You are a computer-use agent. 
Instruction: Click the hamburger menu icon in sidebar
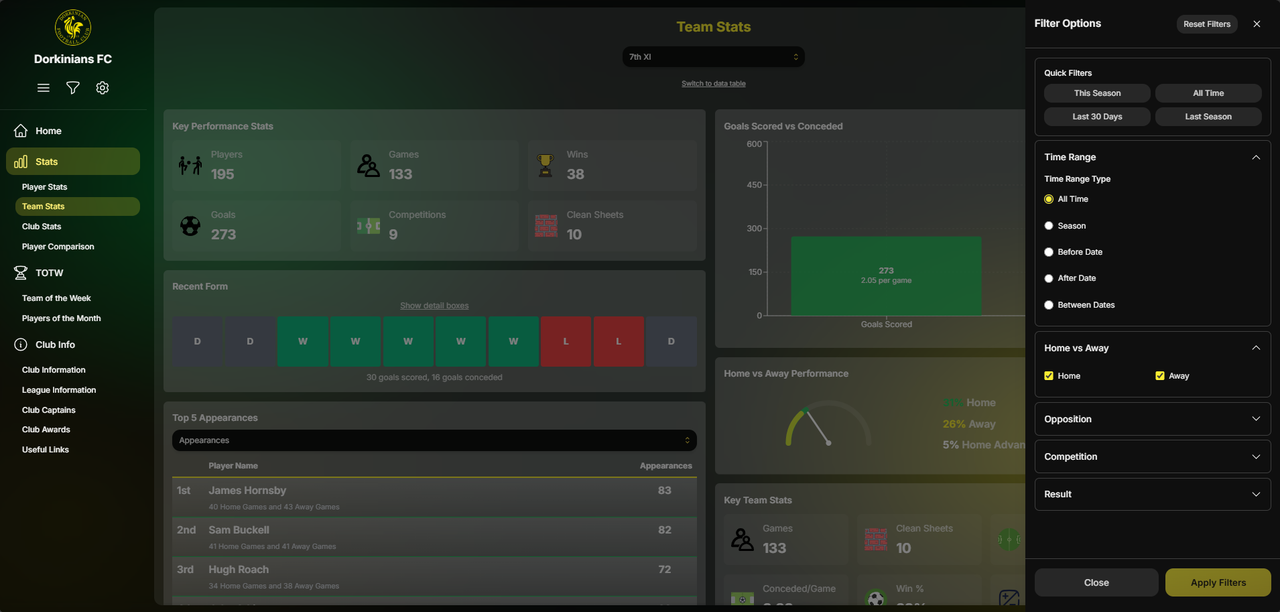point(43,88)
